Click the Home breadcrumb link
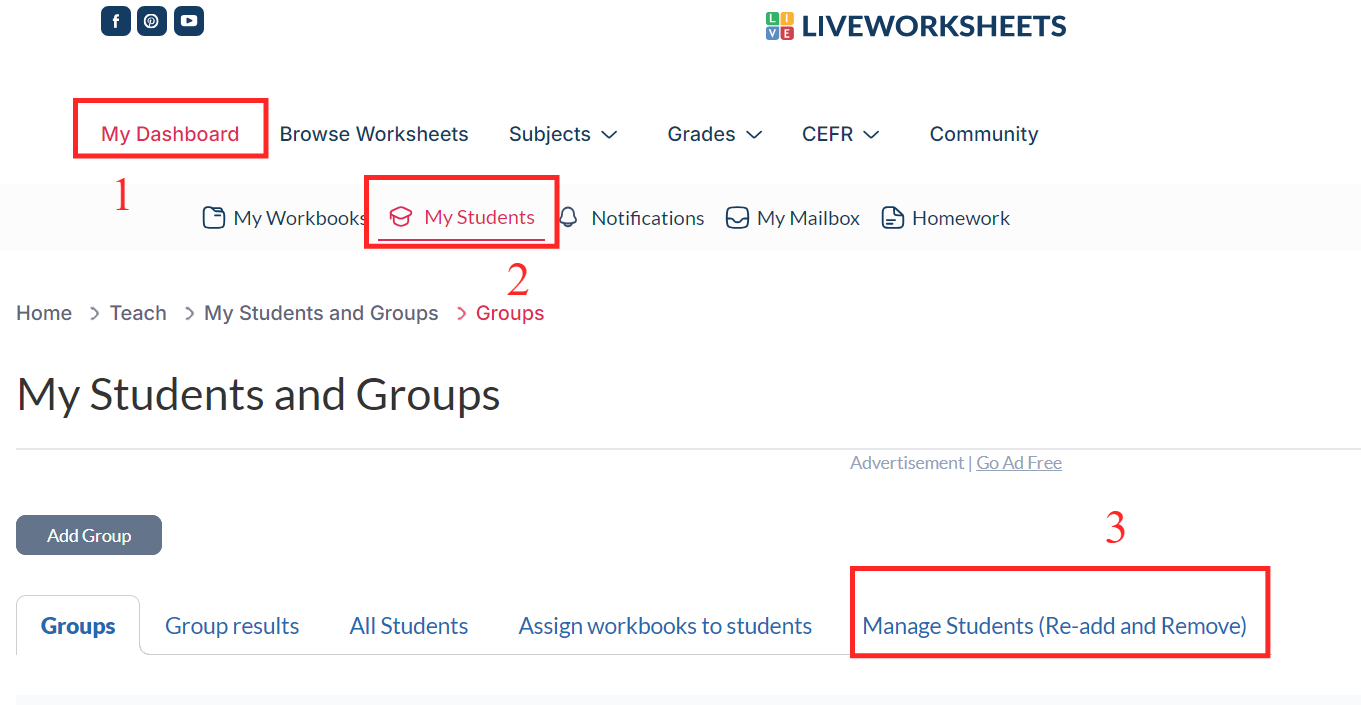This screenshot has height=705, width=1361. [44, 313]
